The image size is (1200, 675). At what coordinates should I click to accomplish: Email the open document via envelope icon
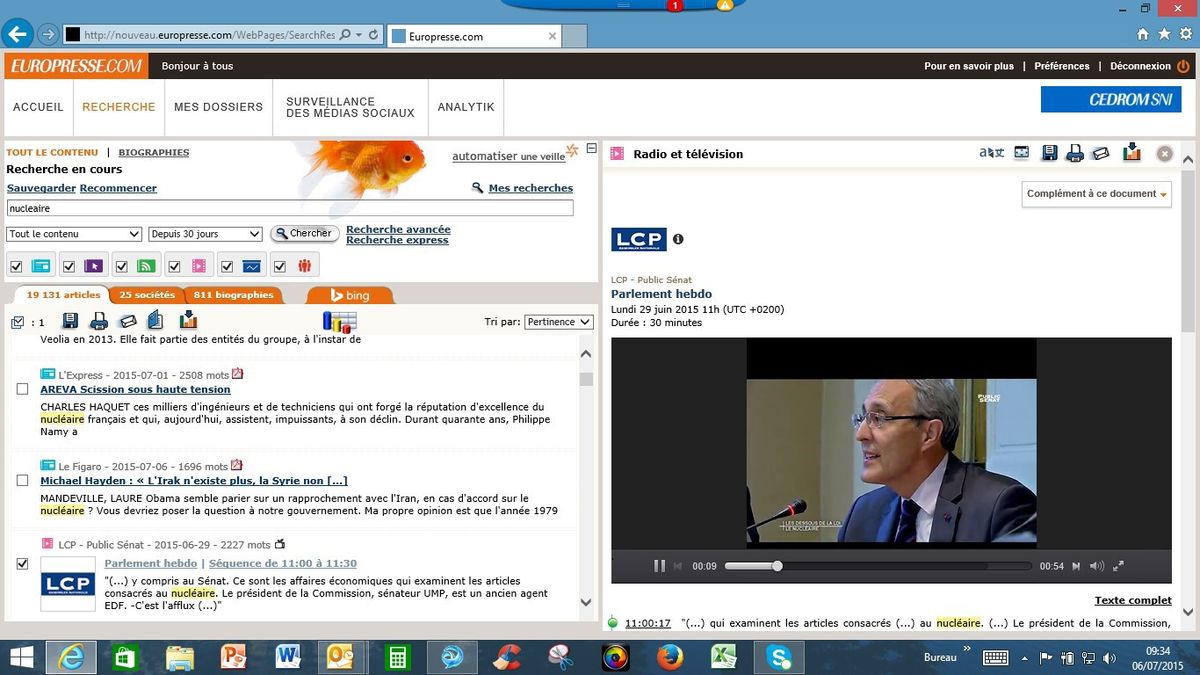(1101, 154)
